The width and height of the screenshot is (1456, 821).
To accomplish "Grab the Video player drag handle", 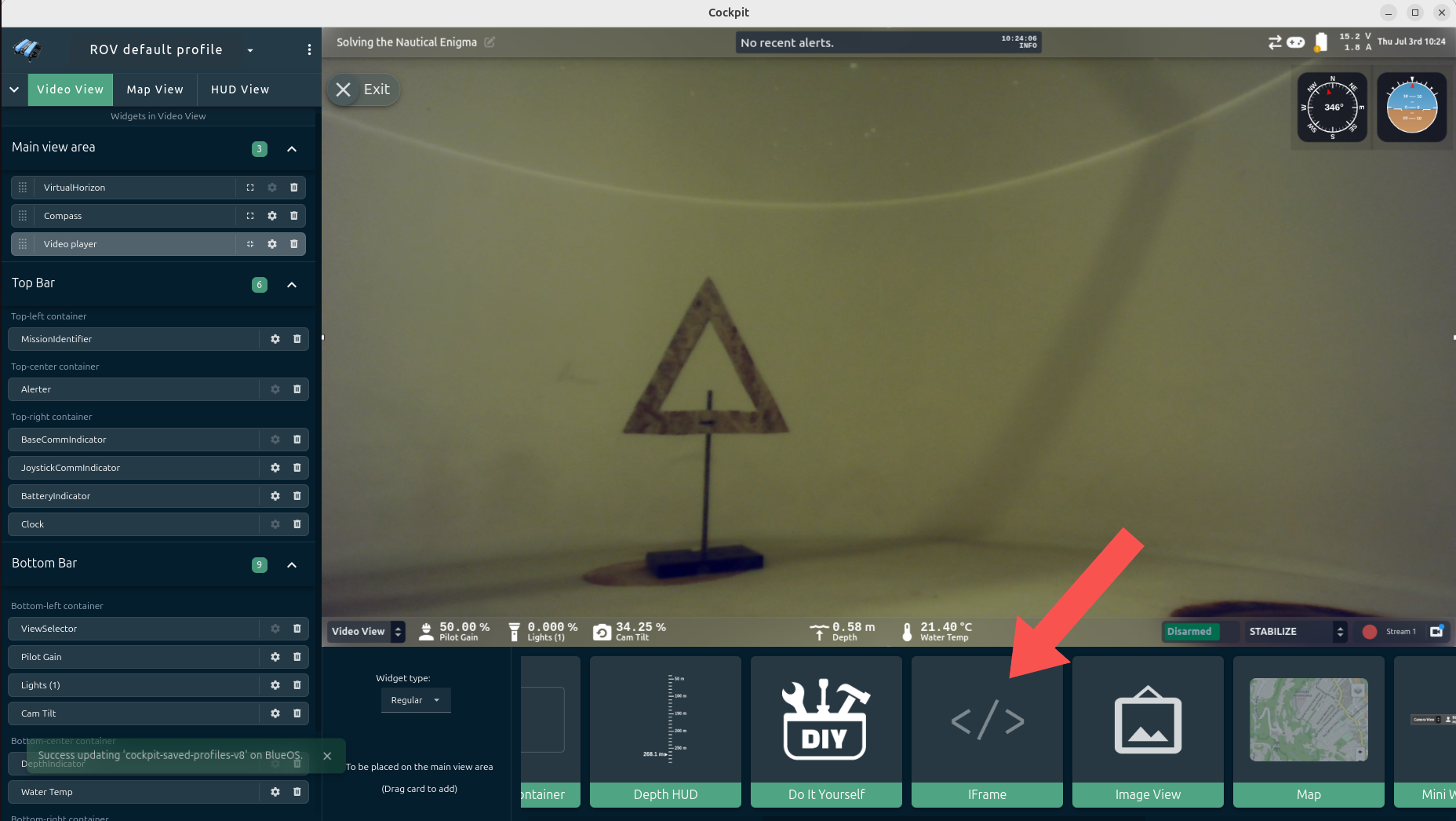I will pos(23,244).
